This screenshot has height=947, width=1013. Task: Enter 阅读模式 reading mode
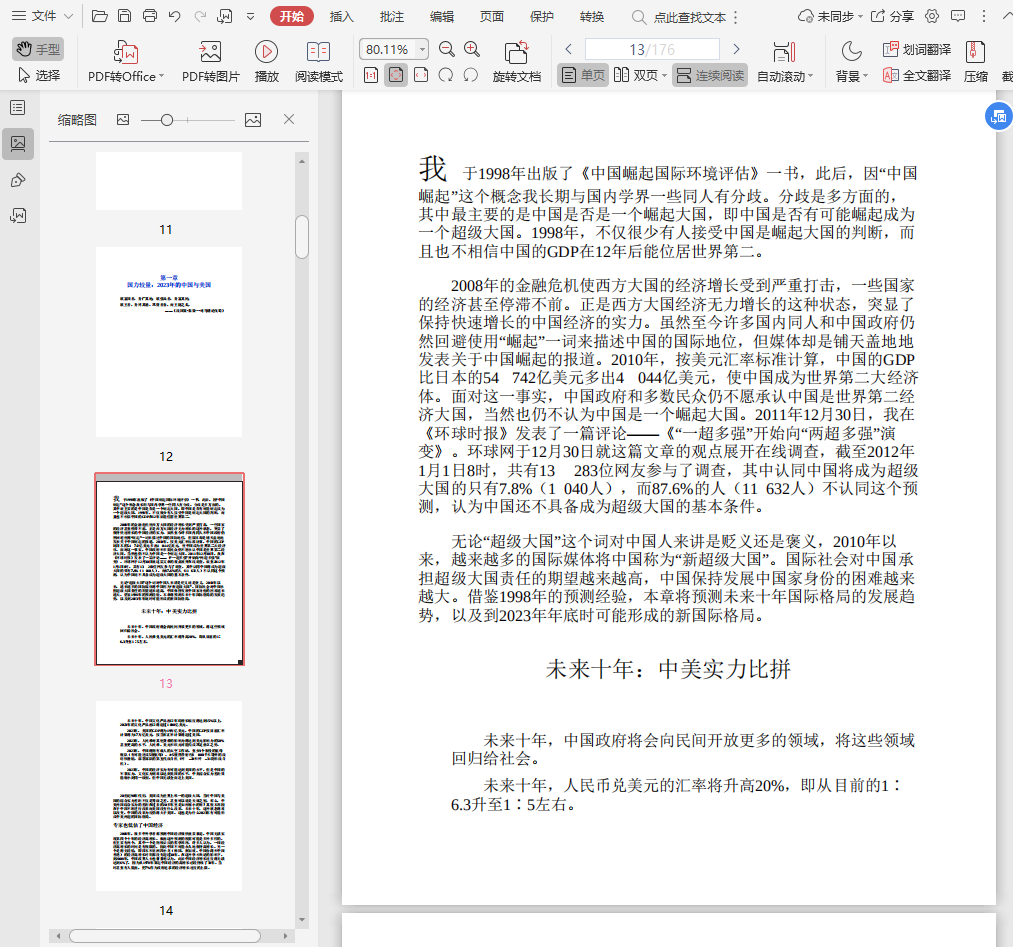319,61
